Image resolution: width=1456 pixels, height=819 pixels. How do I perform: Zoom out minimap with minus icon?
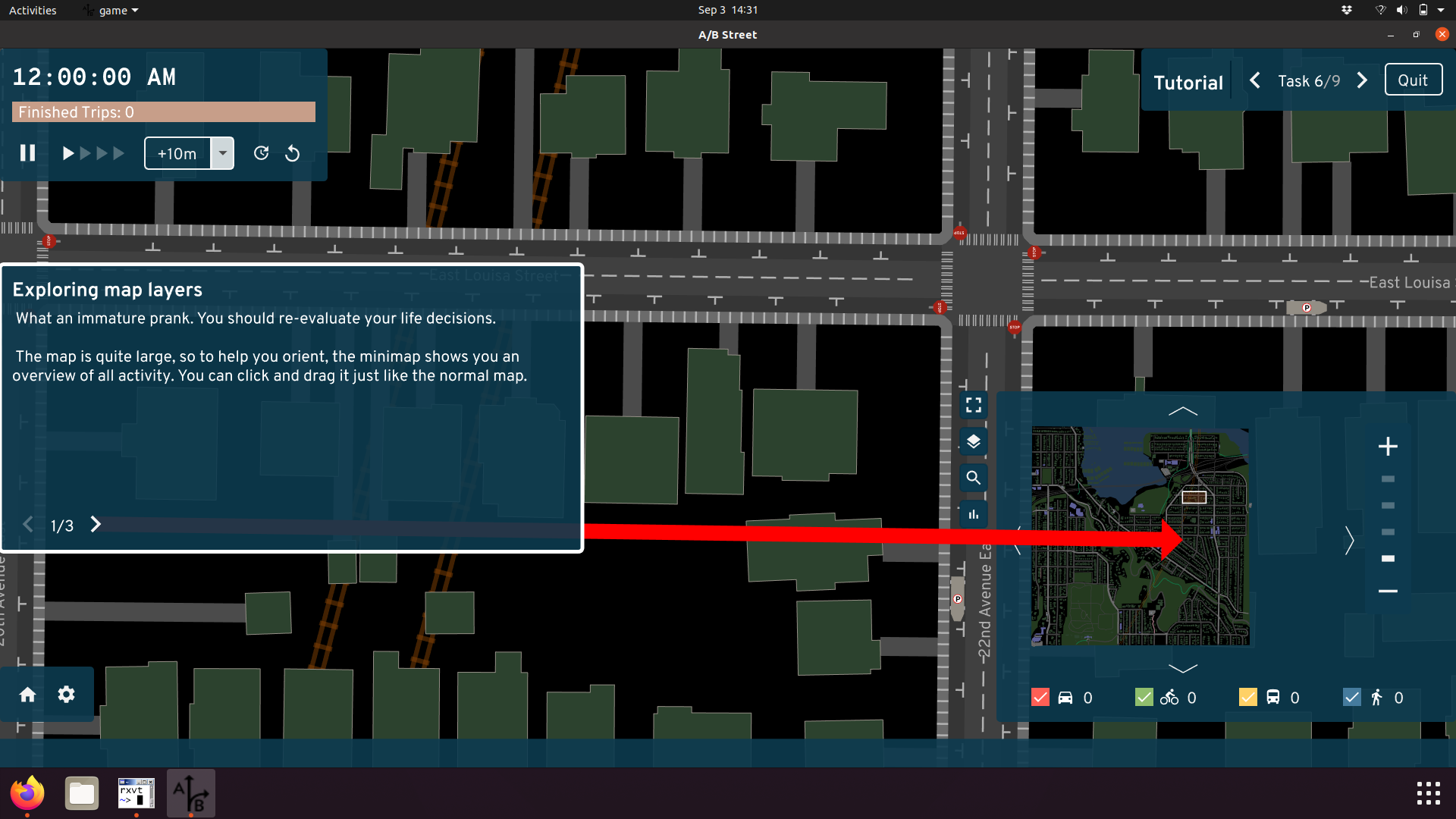[1388, 591]
